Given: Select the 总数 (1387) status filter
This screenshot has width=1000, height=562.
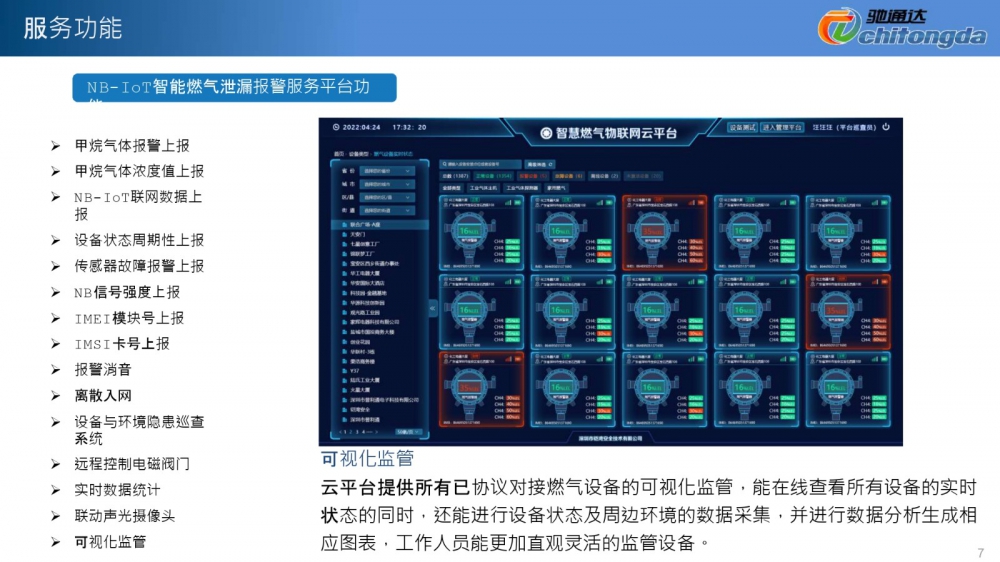Looking at the screenshot, I should click(455, 176).
